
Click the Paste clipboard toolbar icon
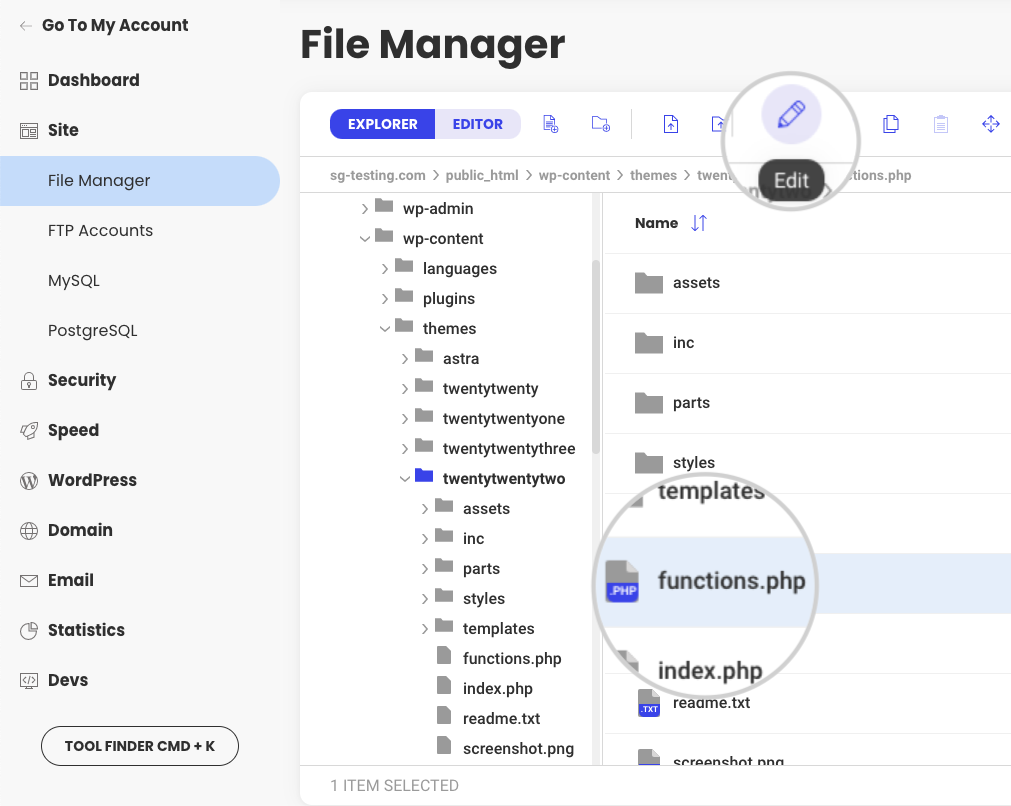(x=941, y=124)
